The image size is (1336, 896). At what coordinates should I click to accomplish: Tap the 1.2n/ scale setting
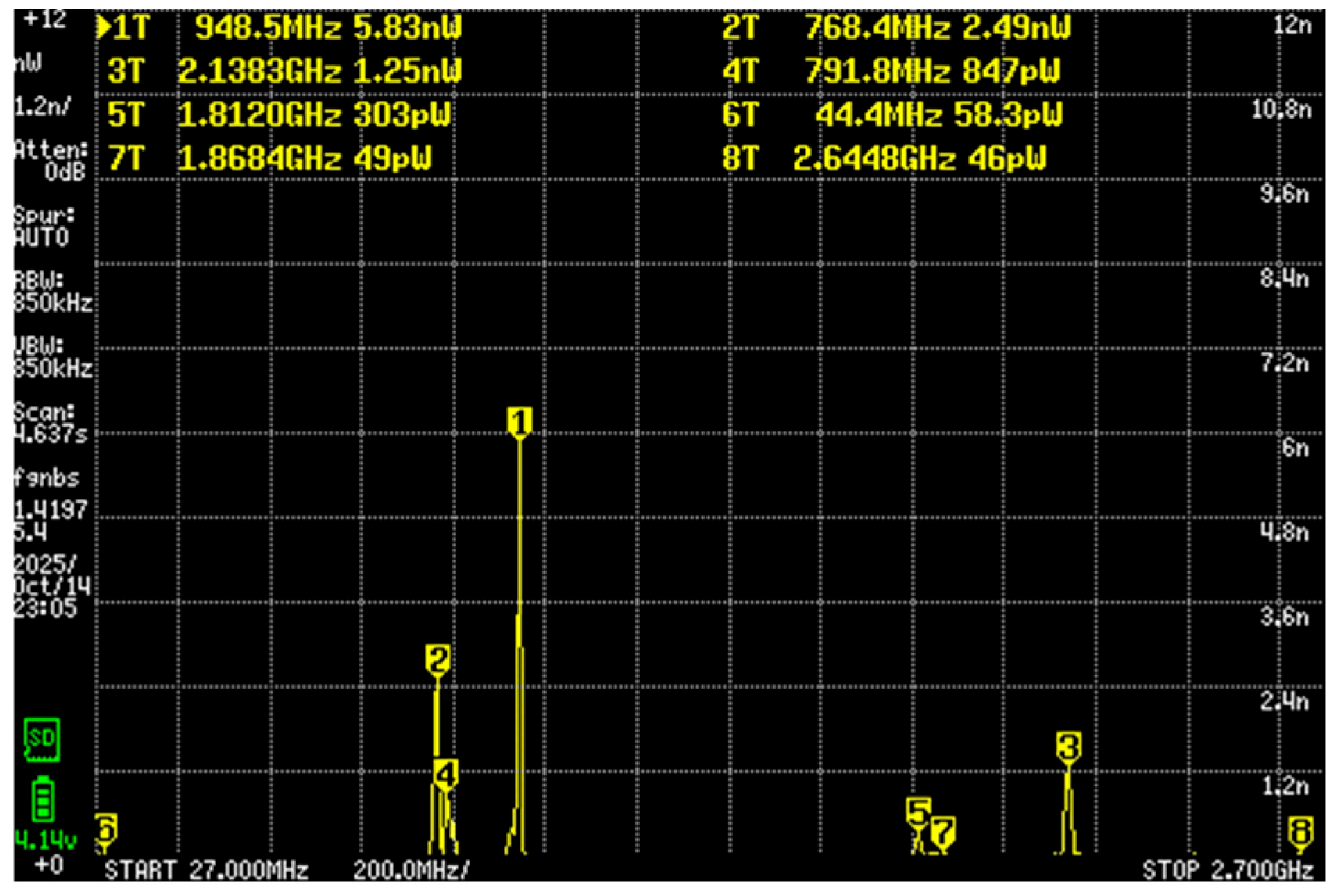(x=42, y=107)
